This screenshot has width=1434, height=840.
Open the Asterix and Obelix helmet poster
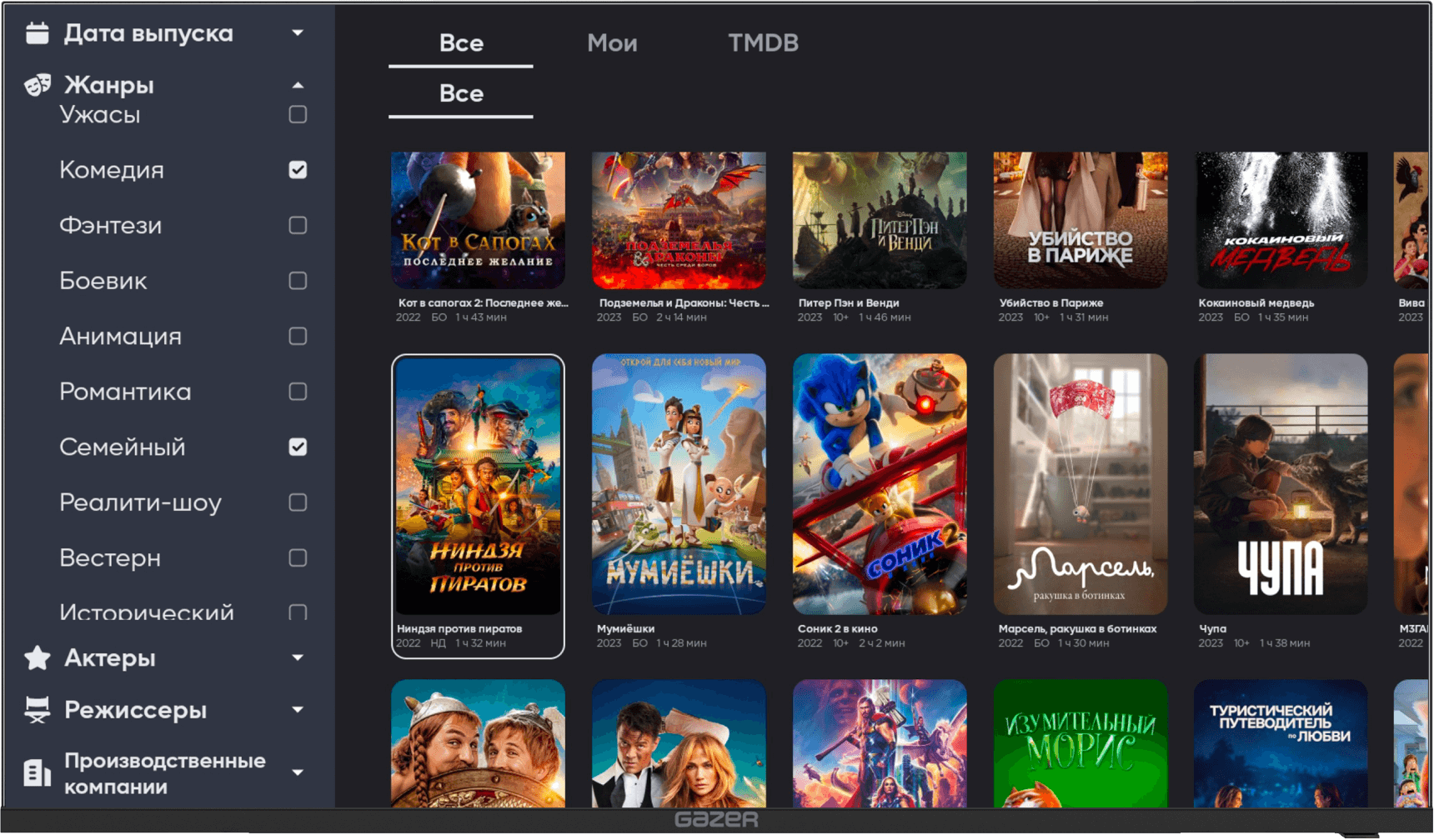pyautogui.click(x=478, y=743)
